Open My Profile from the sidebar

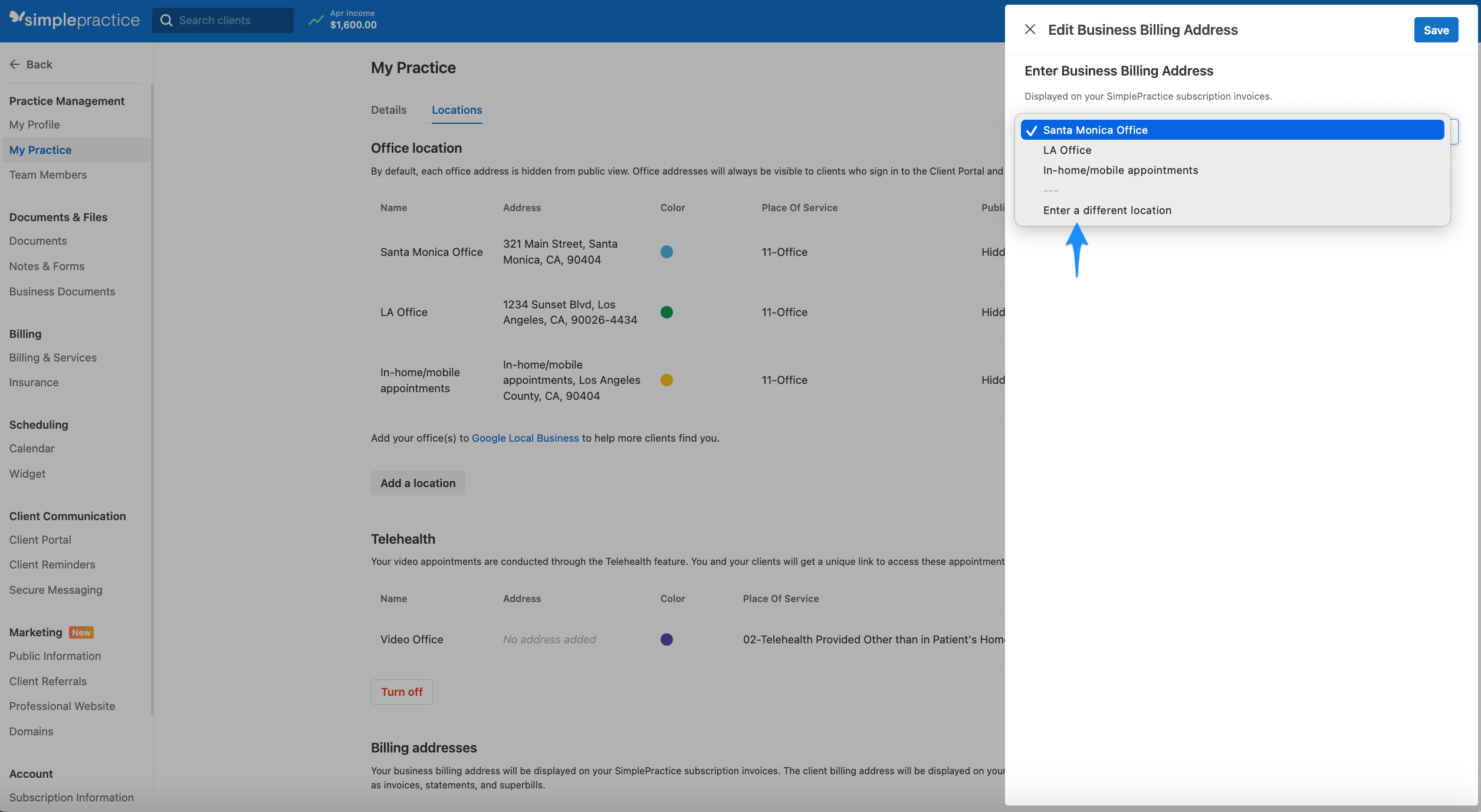34,124
